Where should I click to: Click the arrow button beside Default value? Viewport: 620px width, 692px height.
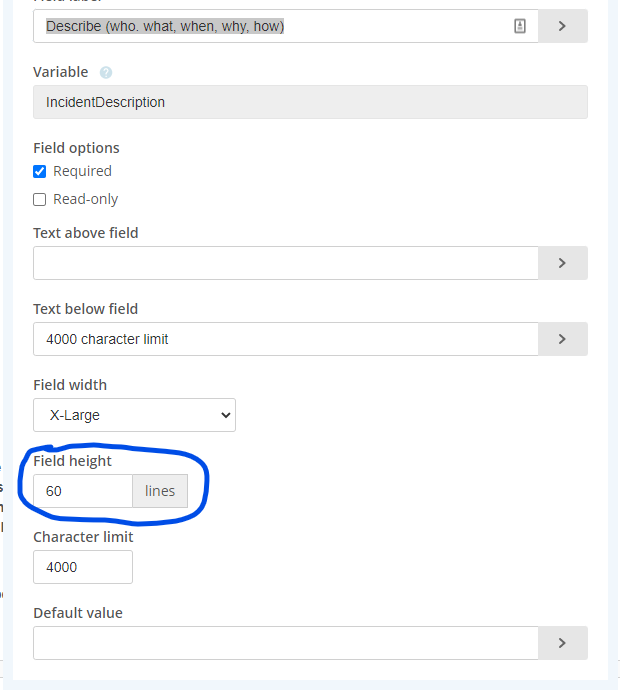(562, 643)
